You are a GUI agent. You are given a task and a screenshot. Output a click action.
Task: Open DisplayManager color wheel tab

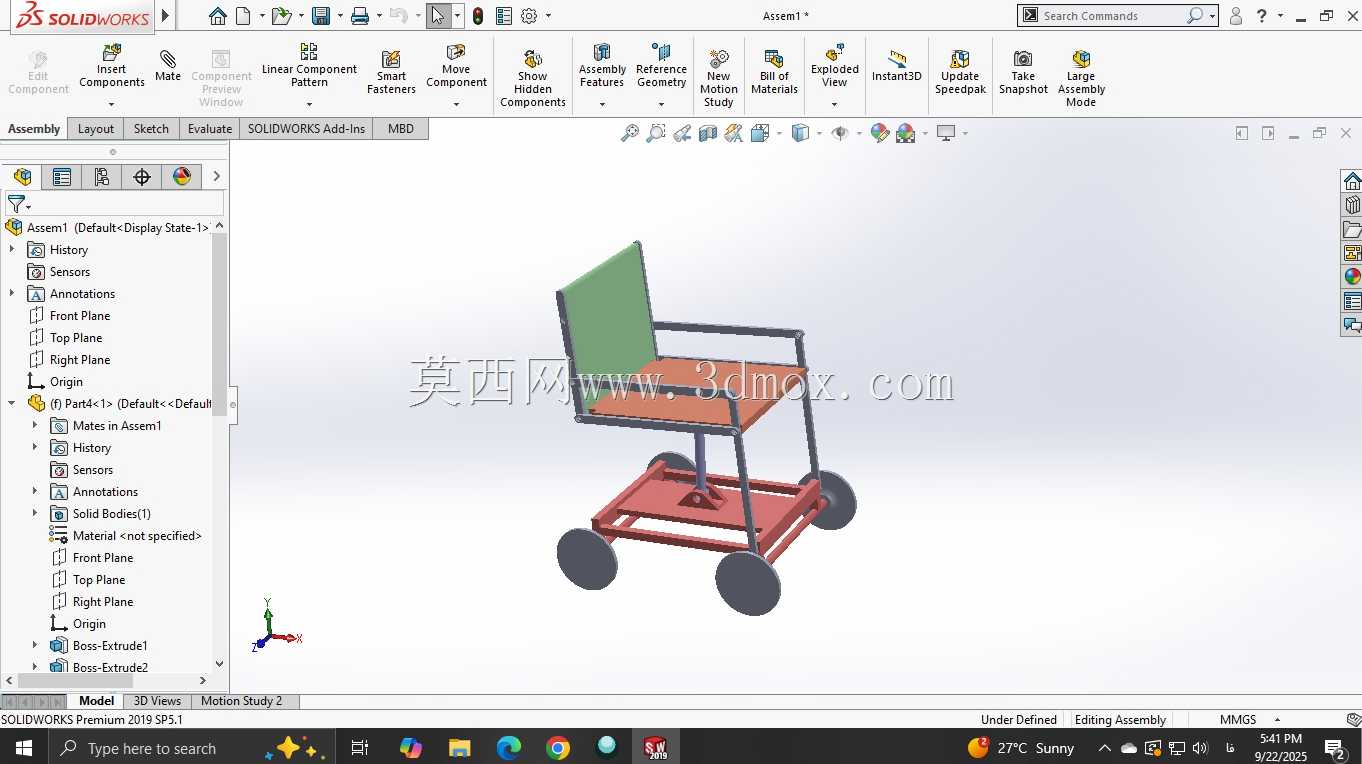click(182, 177)
